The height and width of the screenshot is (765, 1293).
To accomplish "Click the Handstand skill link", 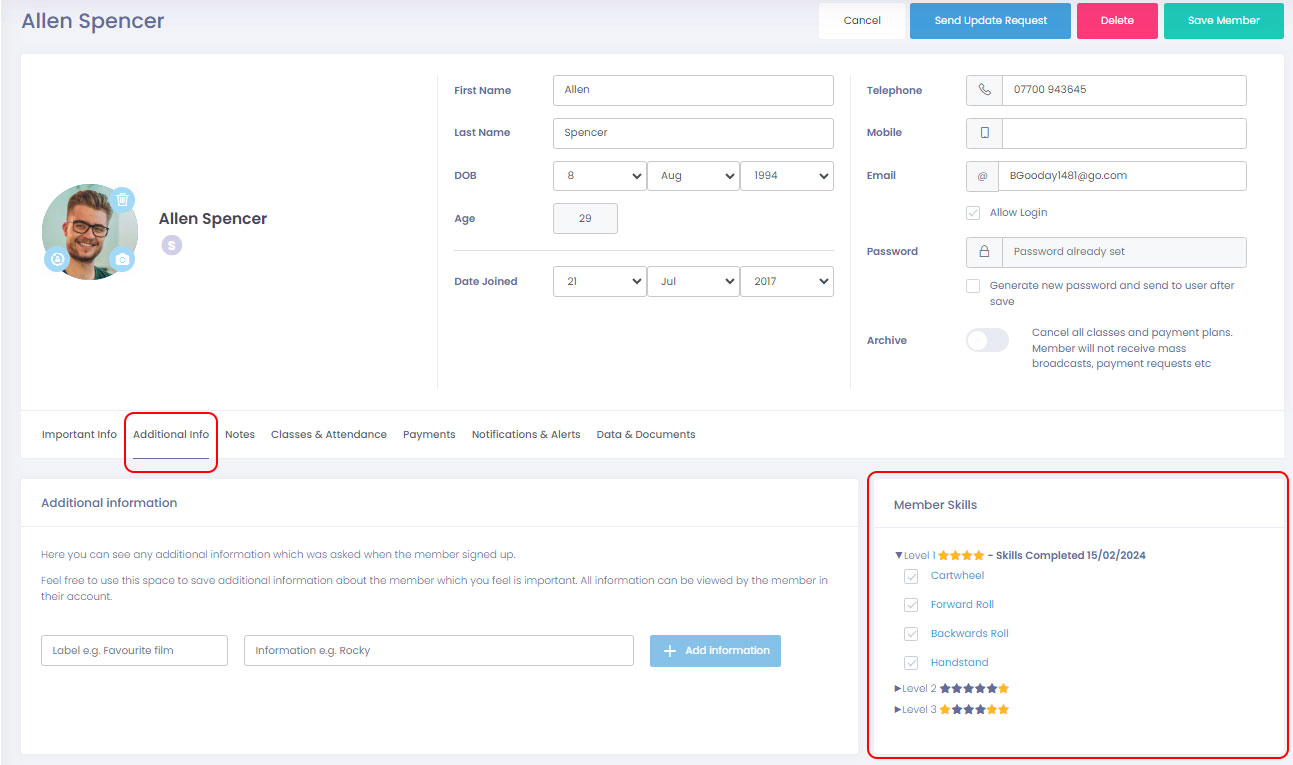I will (x=959, y=663).
